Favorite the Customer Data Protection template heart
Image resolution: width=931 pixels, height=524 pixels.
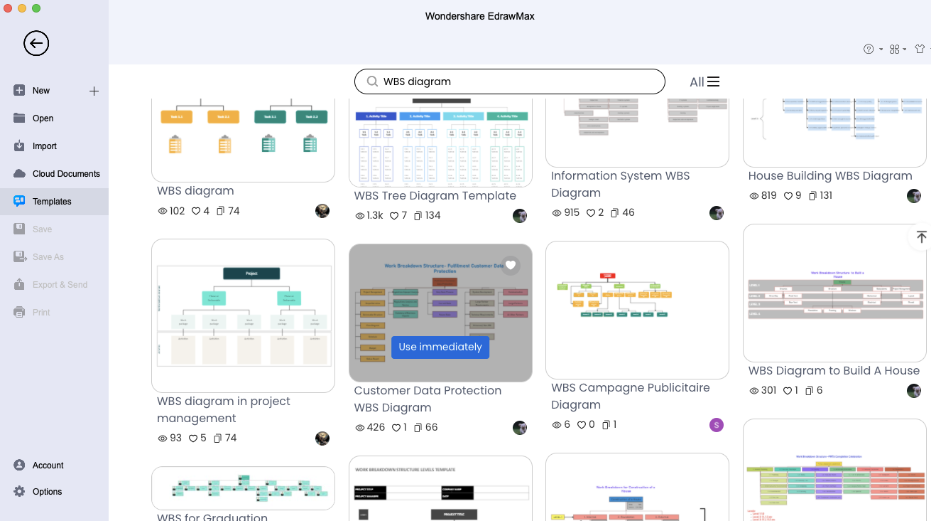coord(511,265)
